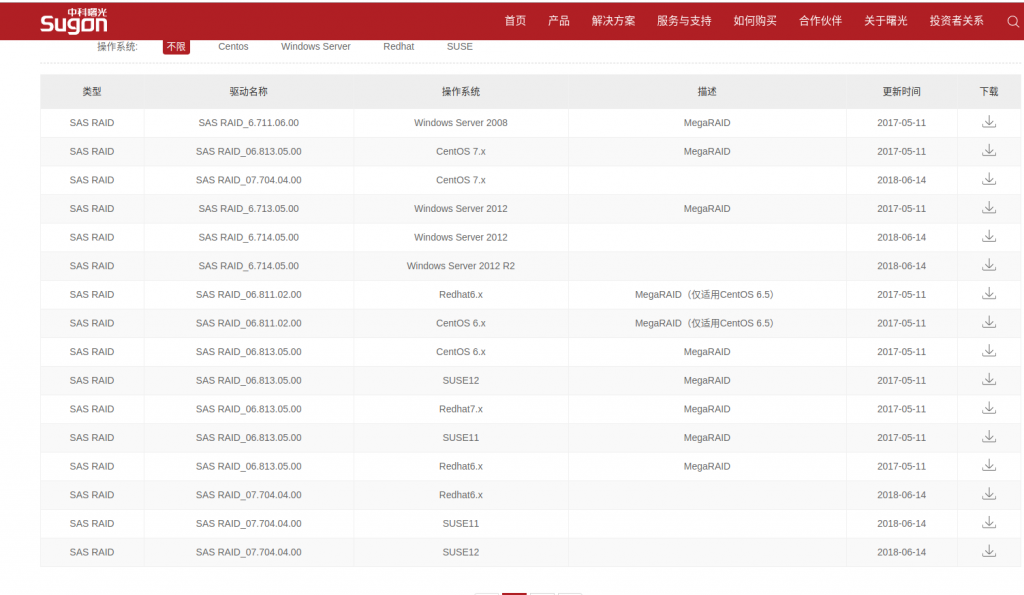The height and width of the screenshot is (595, 1024).
Task: Download SAS RAID_06.813.05.00 for SUSE12
Action: [x=988, y=380]
